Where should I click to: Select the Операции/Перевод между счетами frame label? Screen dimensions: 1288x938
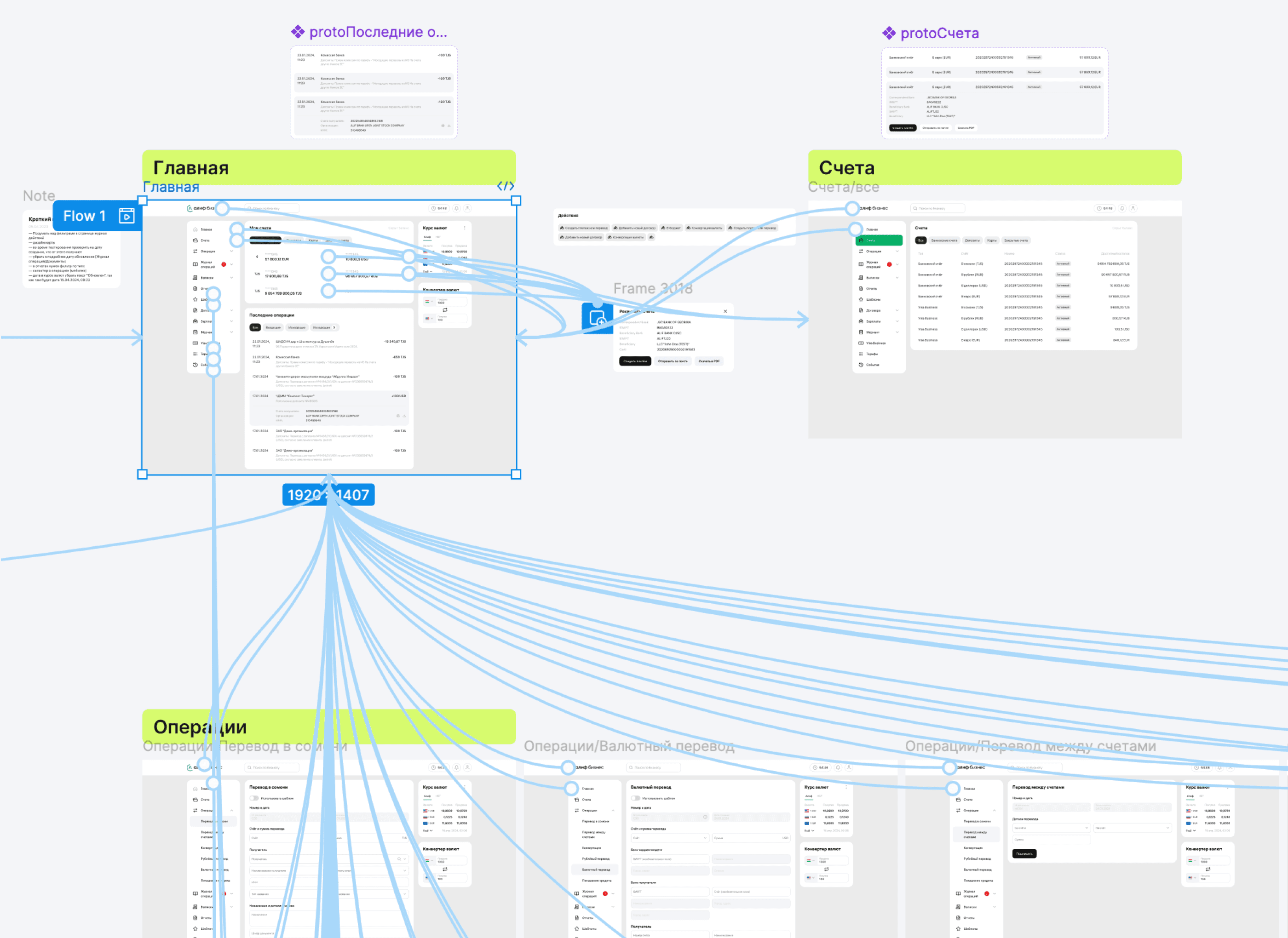(x=1030, y=746)
